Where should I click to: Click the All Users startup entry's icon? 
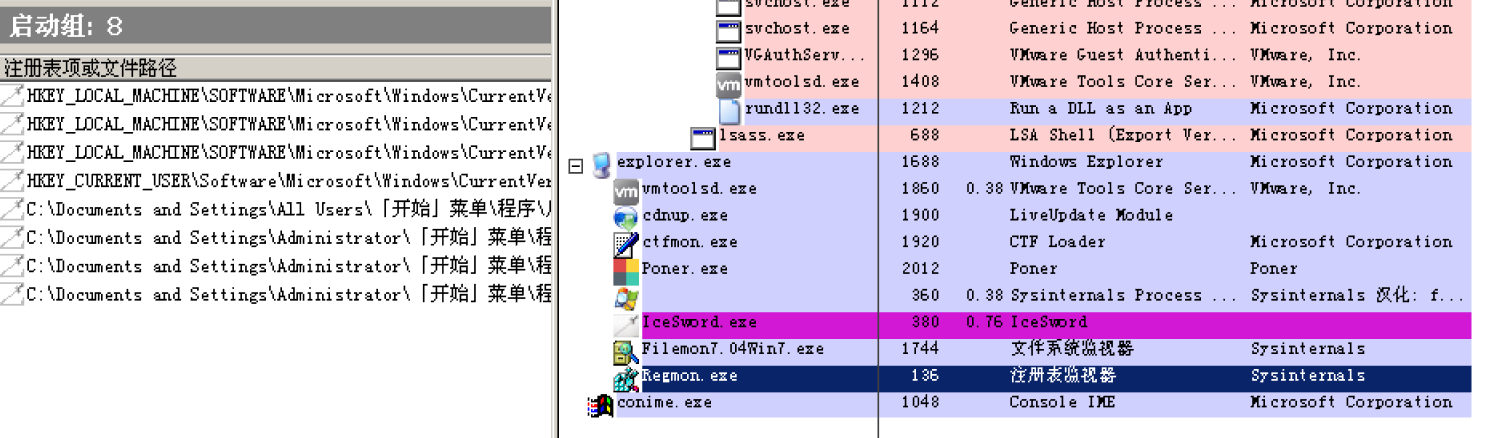(12, 209)
